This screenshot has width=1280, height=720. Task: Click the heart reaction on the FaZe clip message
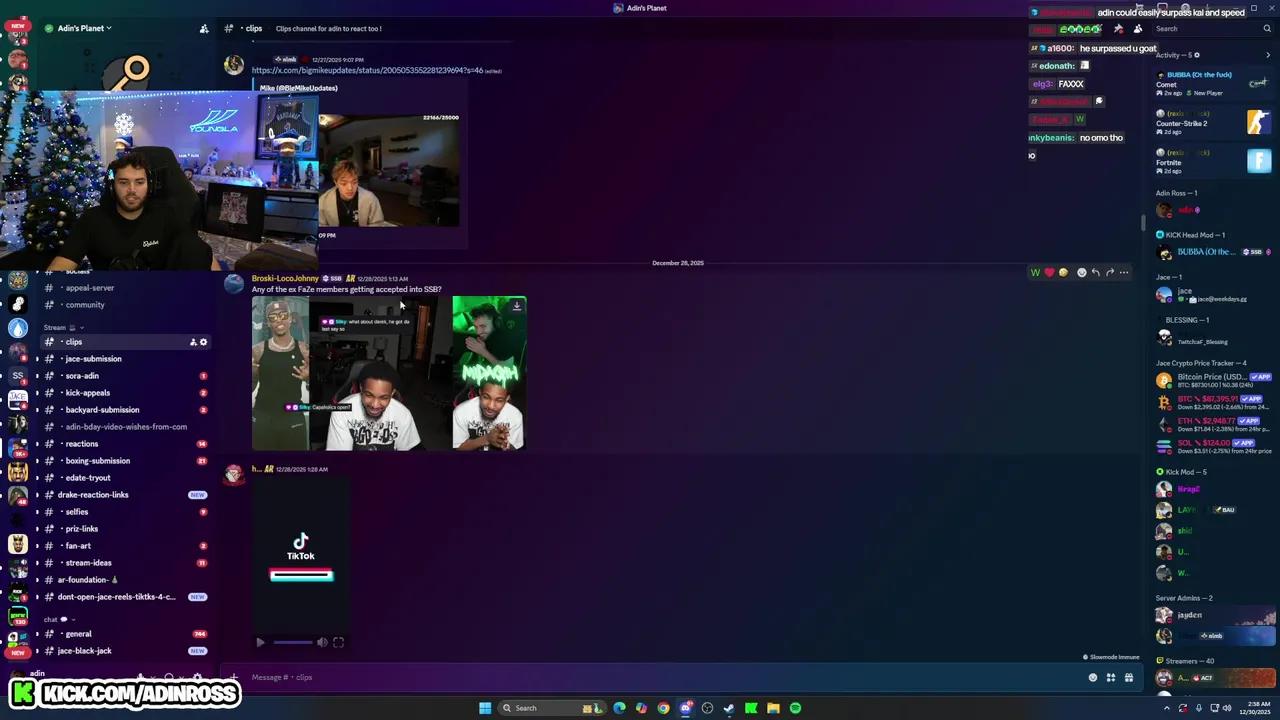[1049, 272]
